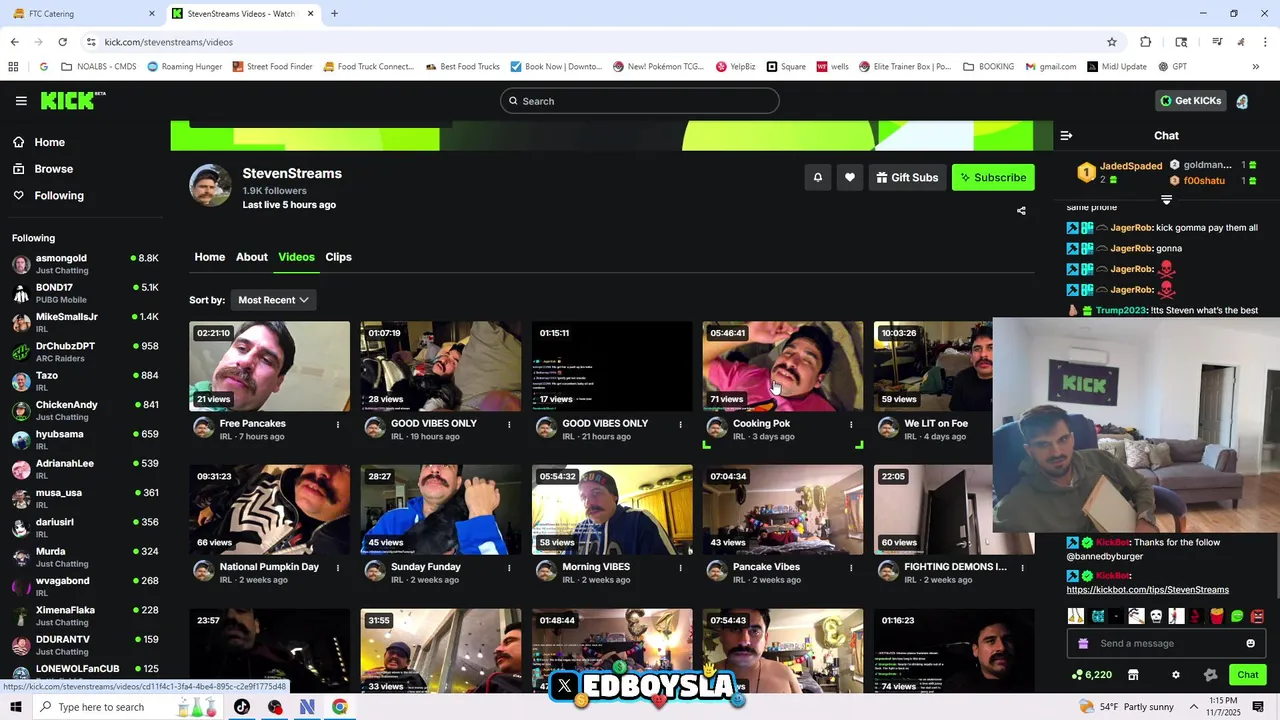
Task: Open the Square bookmark
Action: click(x=786, y=67)
